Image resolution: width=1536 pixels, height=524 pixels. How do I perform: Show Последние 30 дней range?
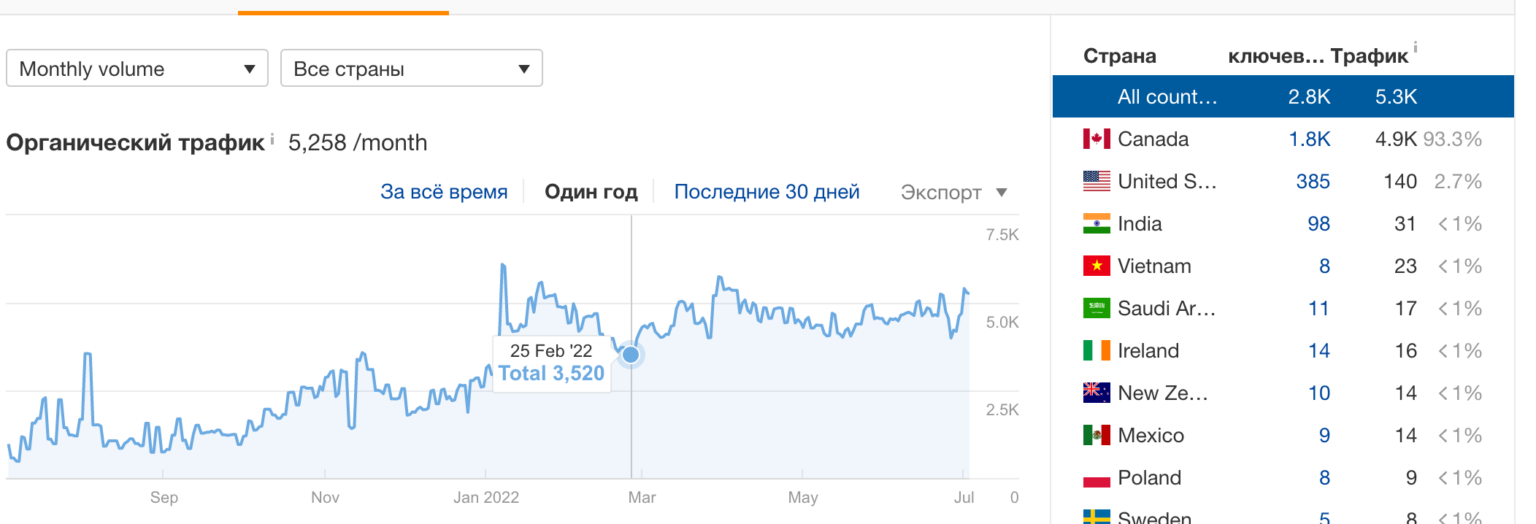[767, 192]
